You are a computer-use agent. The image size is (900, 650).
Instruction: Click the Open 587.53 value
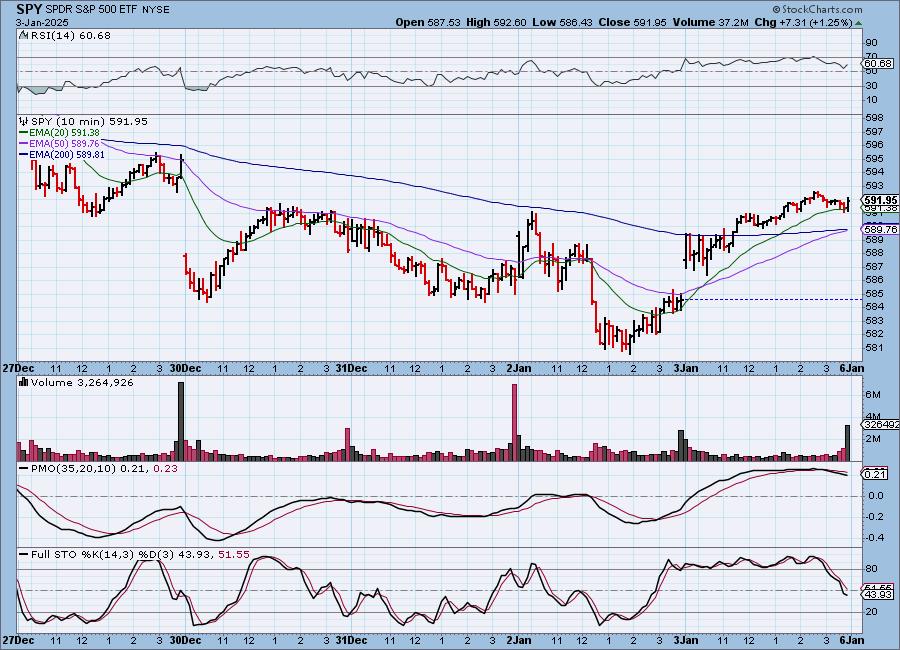[428, 22]
